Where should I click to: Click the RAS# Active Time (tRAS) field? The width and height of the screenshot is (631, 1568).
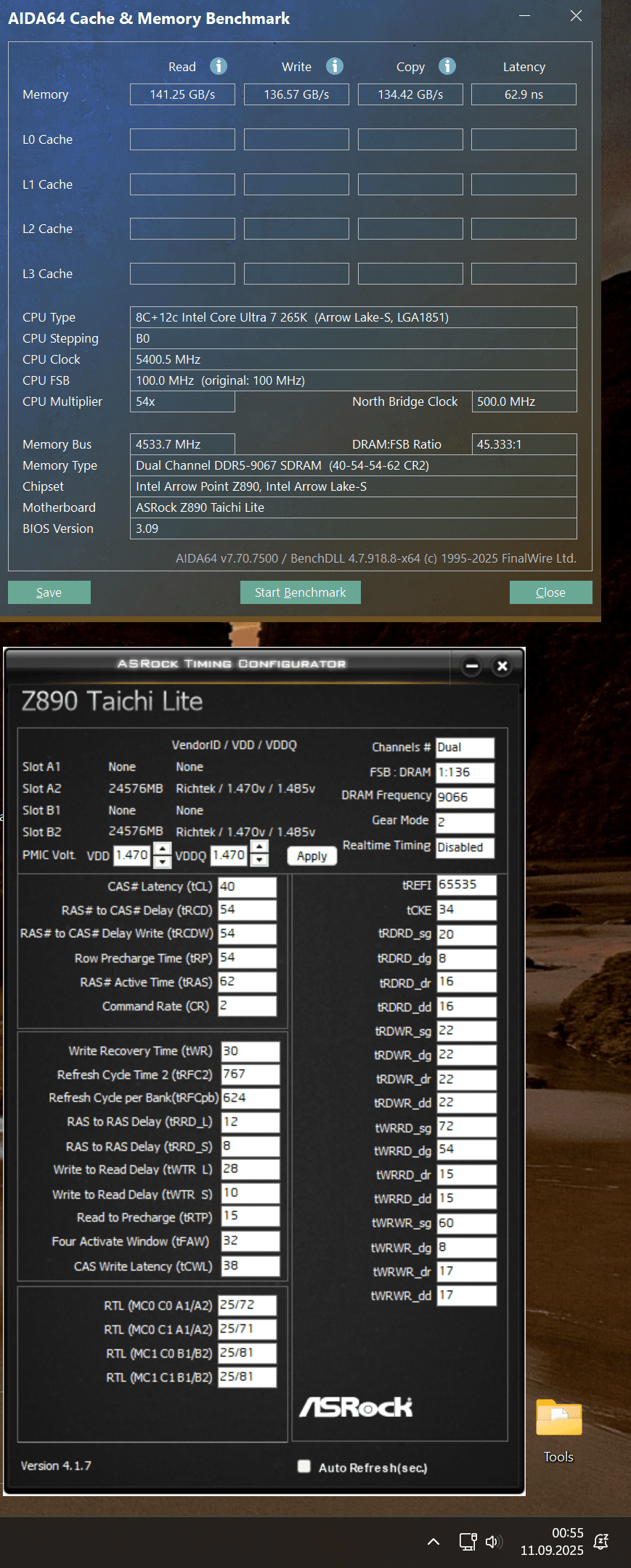pos(248,981)
